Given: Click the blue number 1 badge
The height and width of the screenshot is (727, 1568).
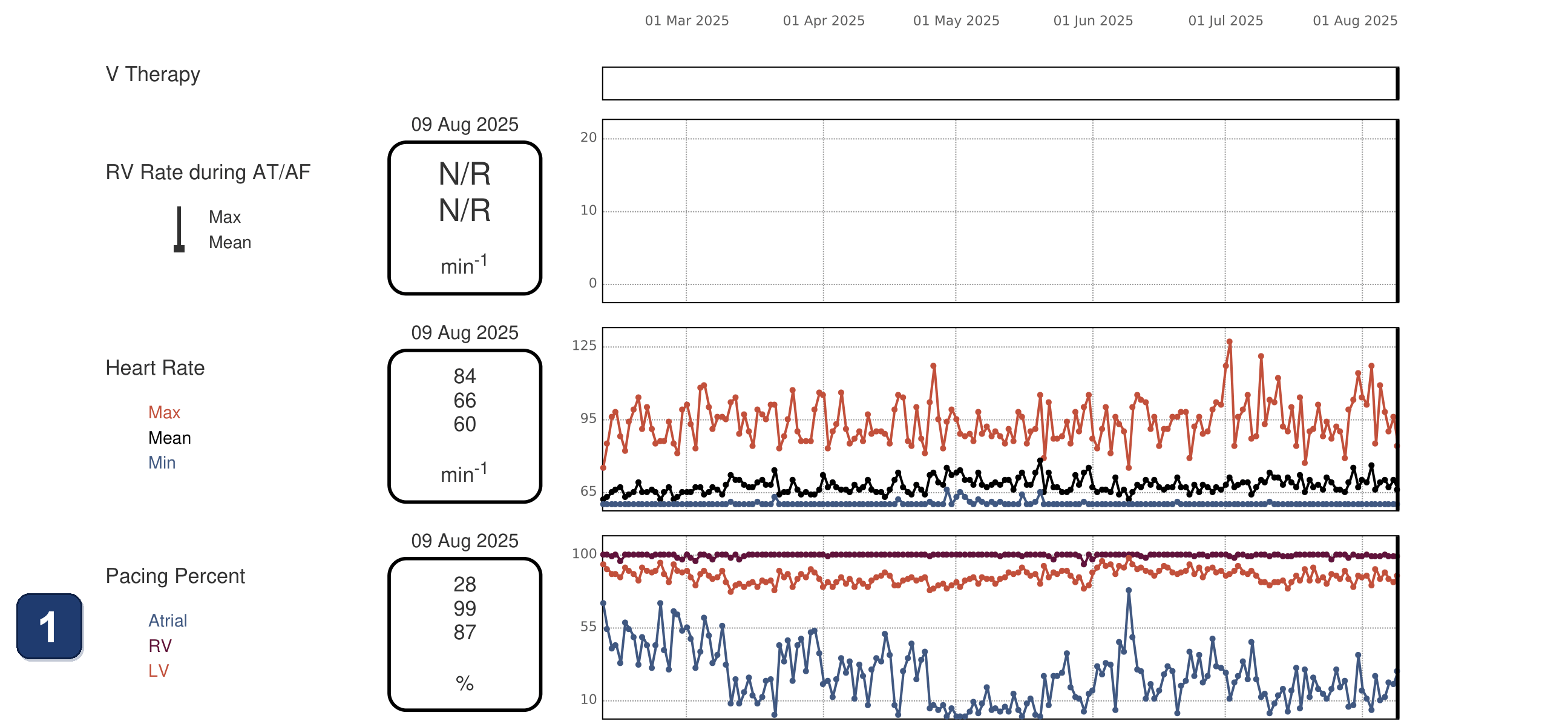Looking at the screenshot, I should [49, 627].
